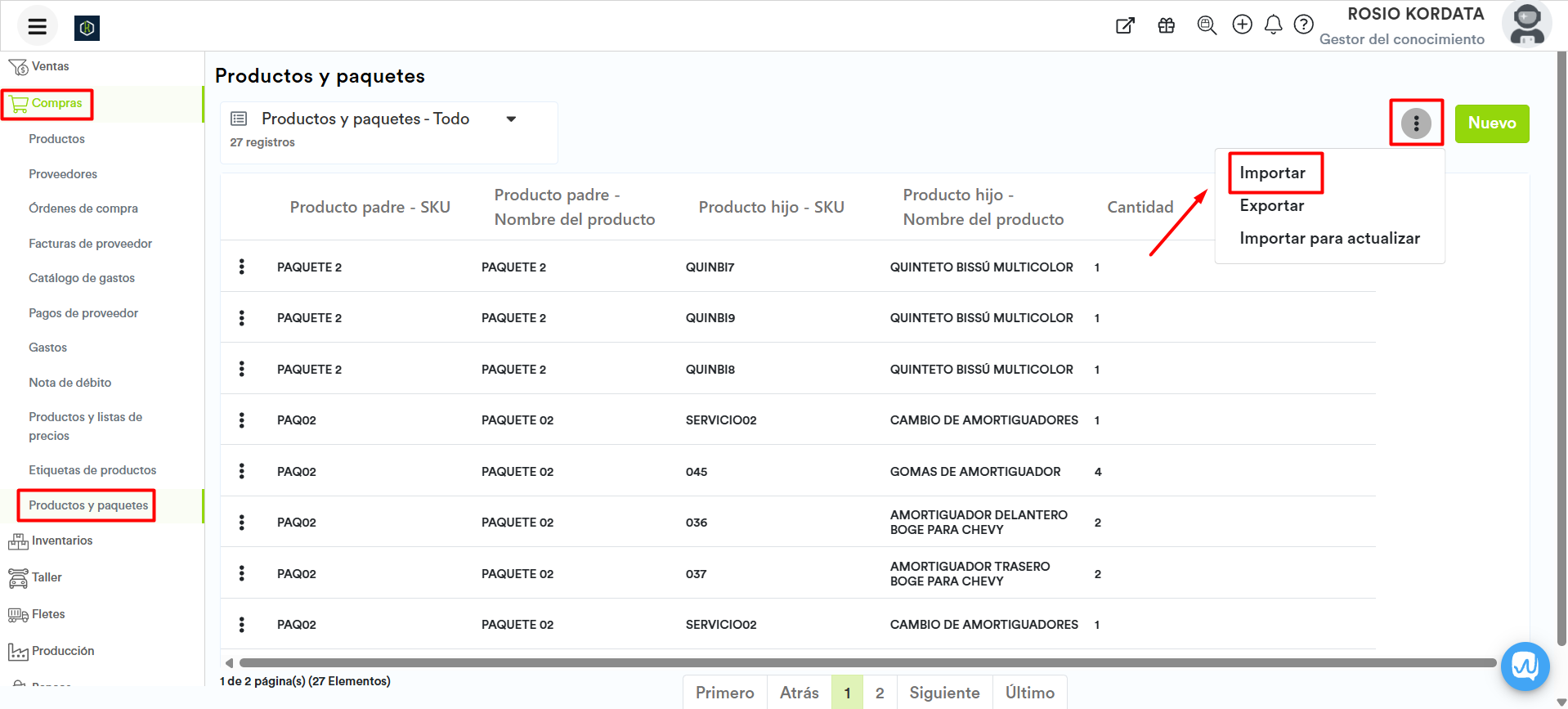
Task: Select Importar from the options menu
Action: pyautogui.click(x=1272, y=173)
